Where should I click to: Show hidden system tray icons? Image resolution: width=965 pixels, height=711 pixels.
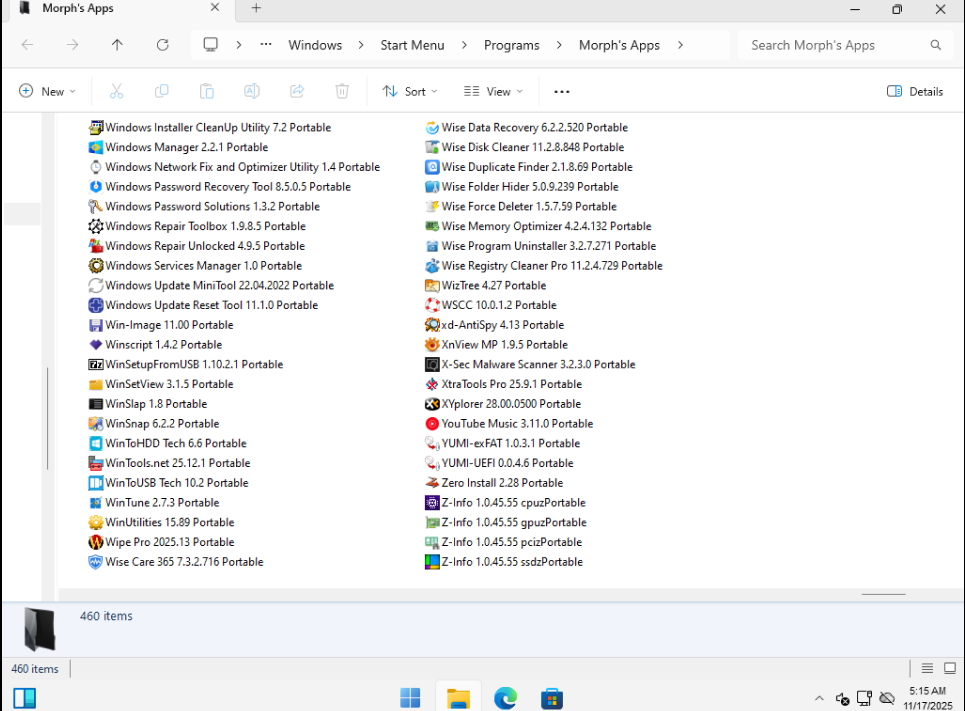click(x=819, y=698)
